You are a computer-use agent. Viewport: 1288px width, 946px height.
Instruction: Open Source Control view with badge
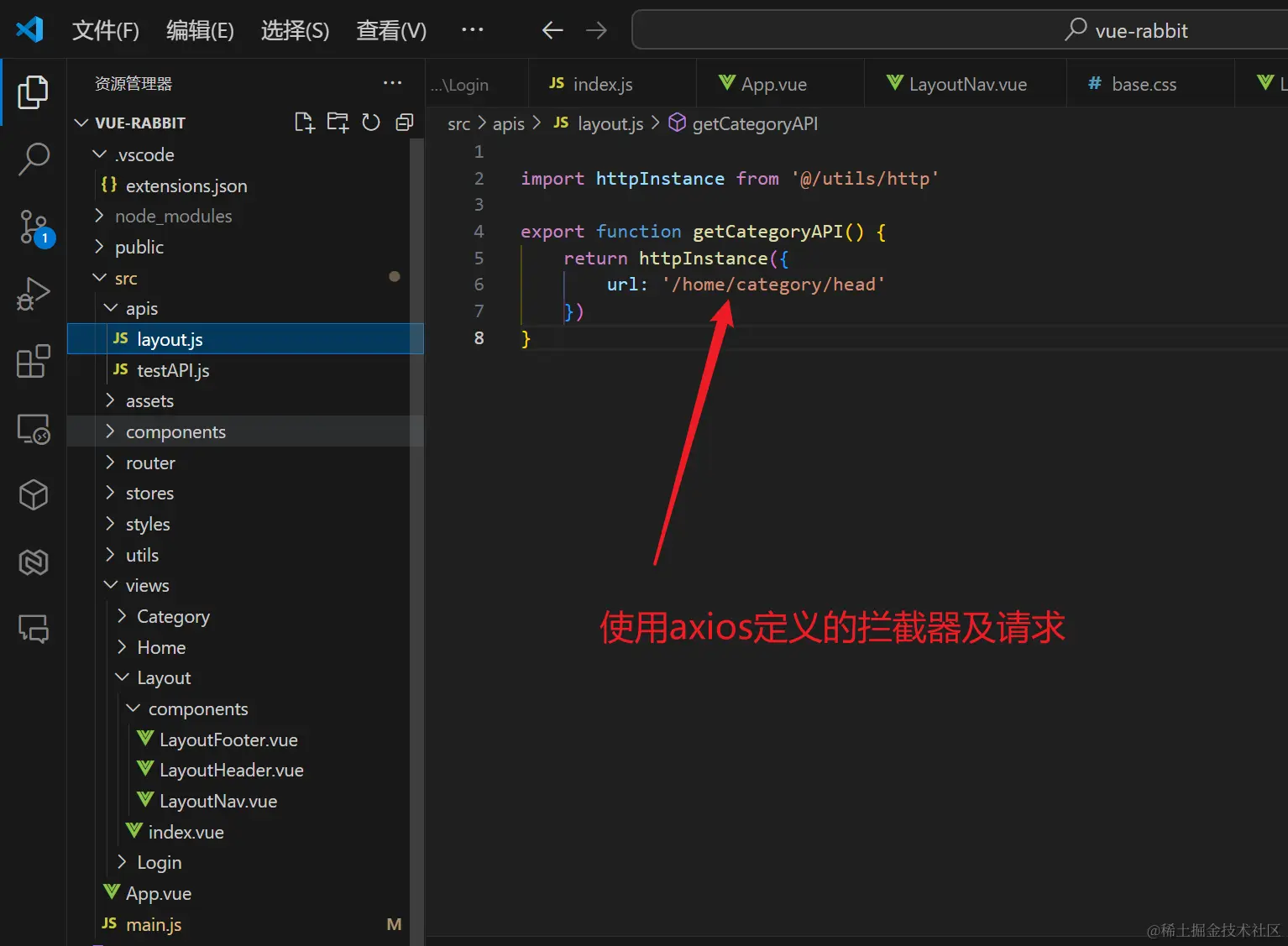[x=34, y=227]
